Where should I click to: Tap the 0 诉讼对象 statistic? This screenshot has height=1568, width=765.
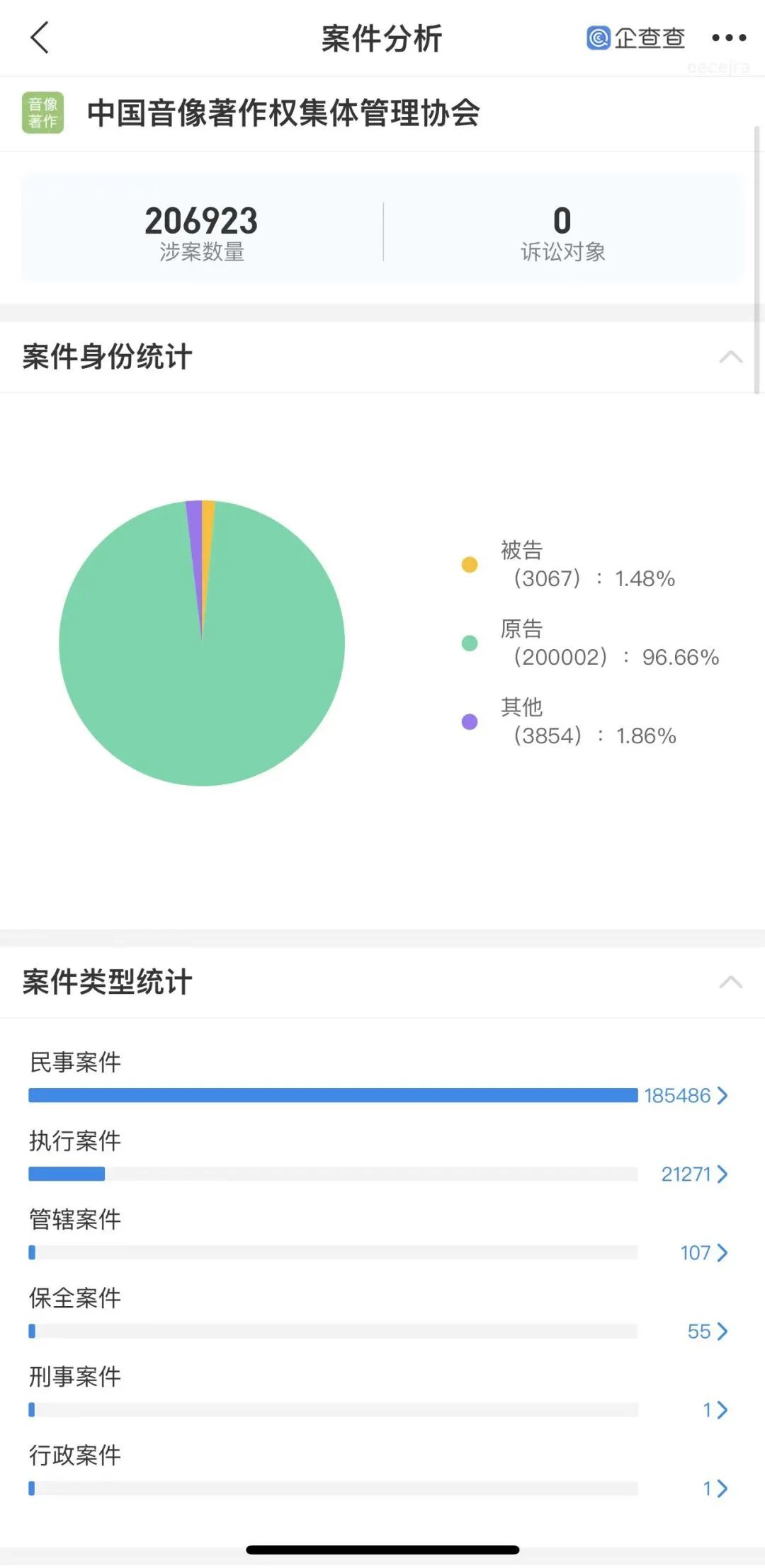(562, 231)
